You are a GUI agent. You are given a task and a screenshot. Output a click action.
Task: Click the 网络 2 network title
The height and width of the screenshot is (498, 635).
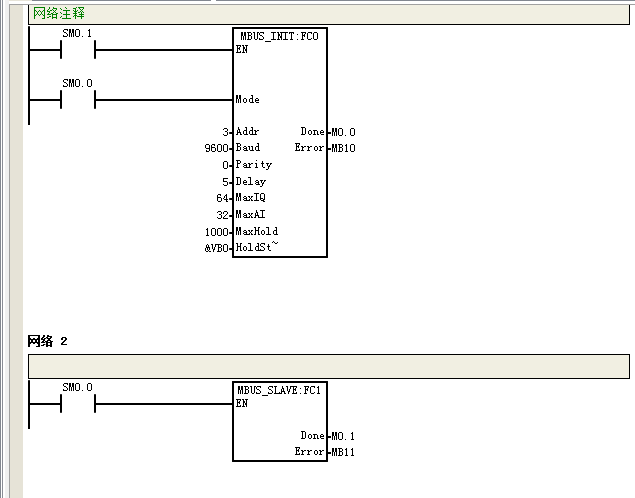click(x=47, y=341)
